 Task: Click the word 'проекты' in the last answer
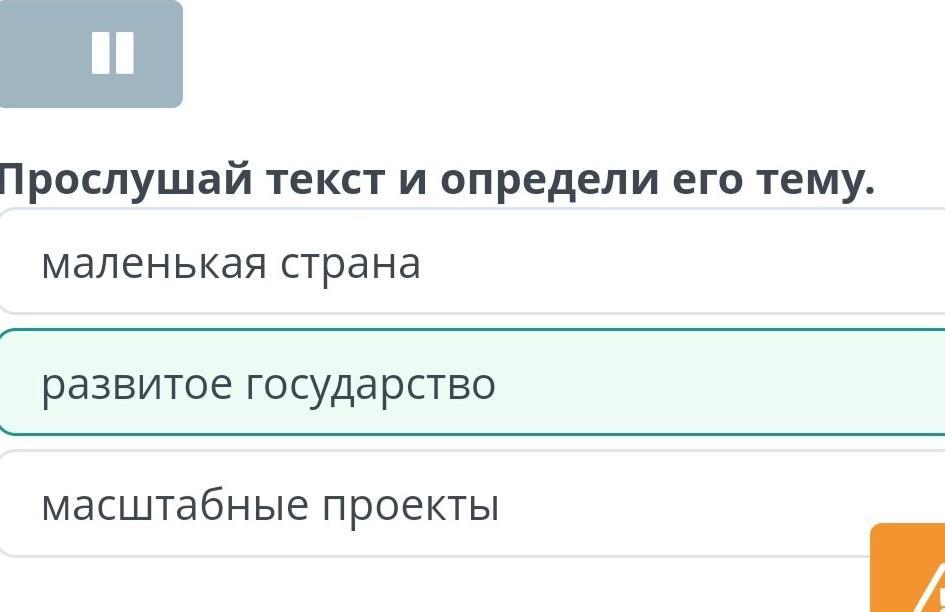click(x=410, y=506)
